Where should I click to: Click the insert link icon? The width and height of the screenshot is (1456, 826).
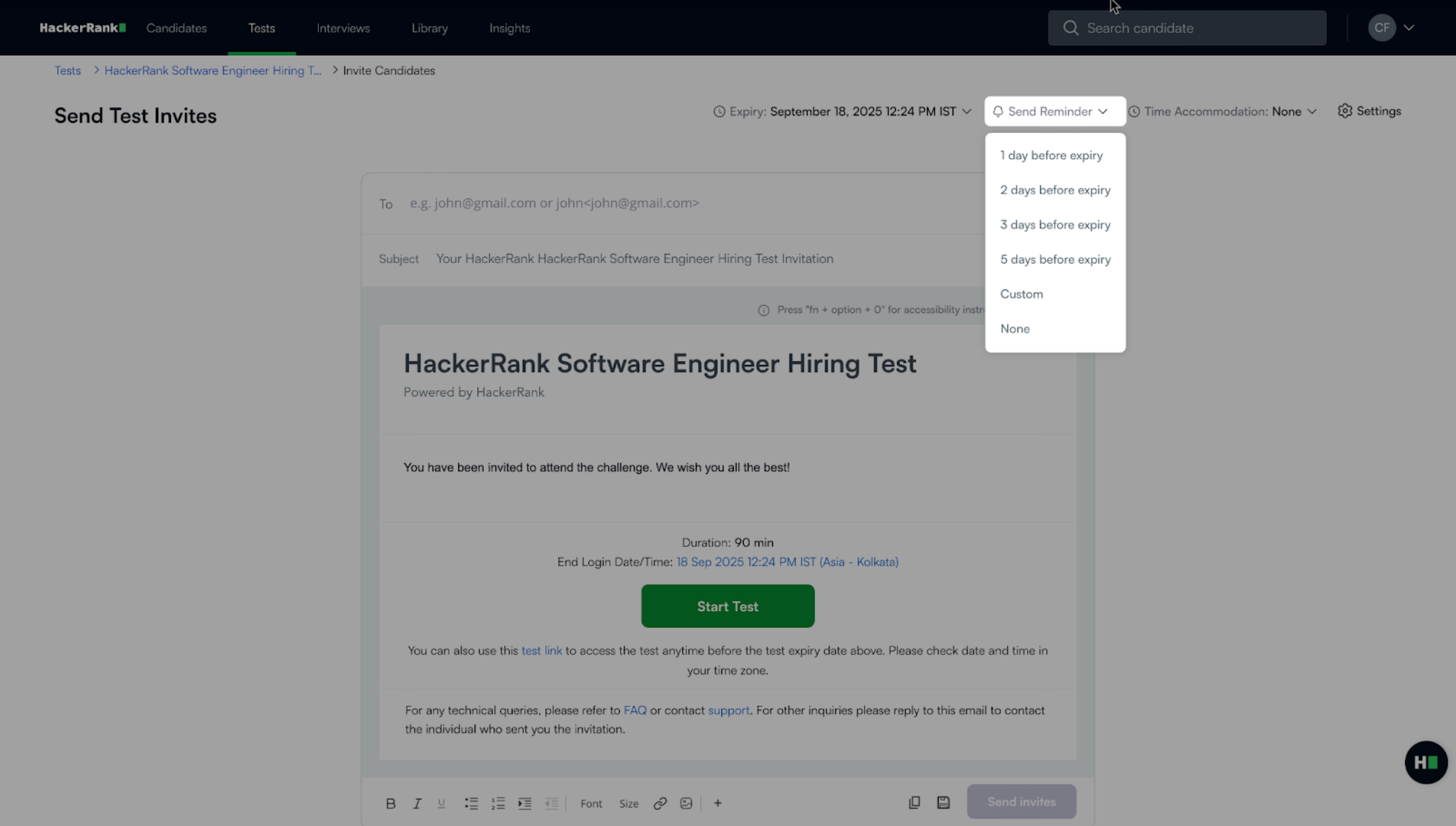[659, 803]
